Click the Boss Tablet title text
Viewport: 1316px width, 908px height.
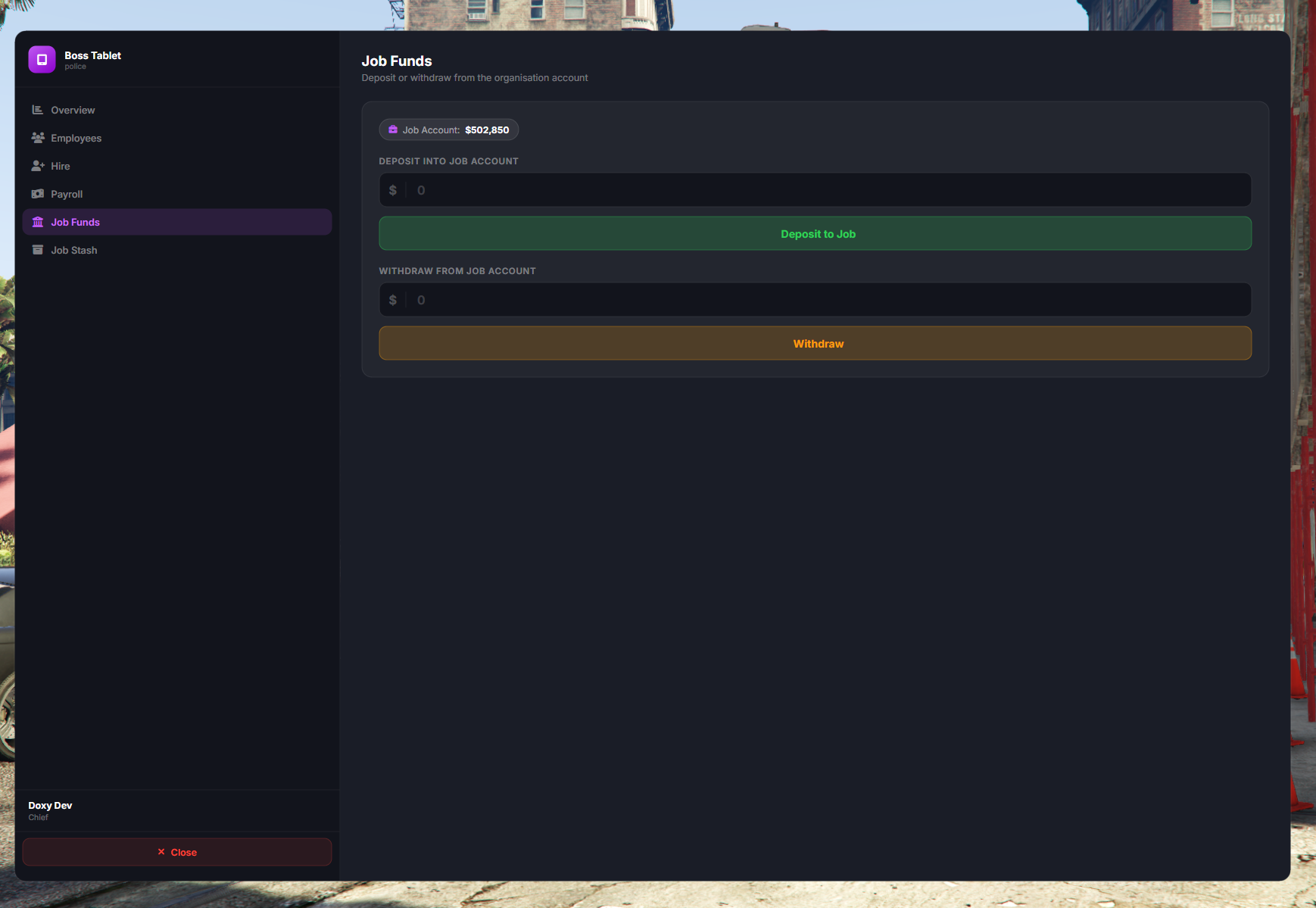92,55
